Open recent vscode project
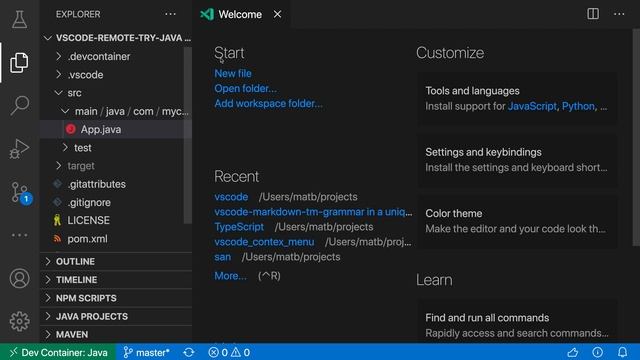Screen dimensions: 640x360 pos(231,197)
